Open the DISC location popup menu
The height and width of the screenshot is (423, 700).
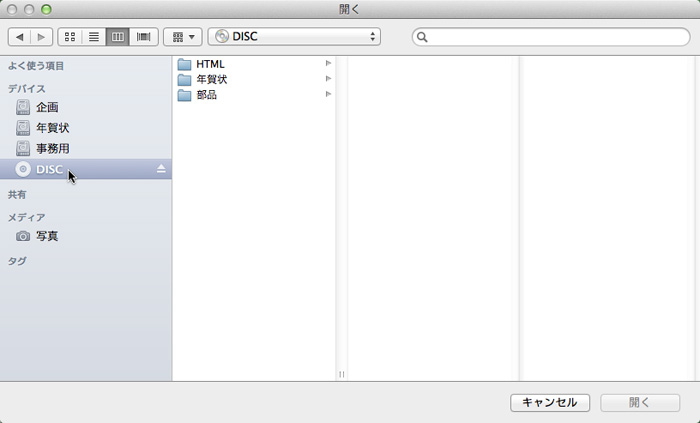click(x=294, y=37)
